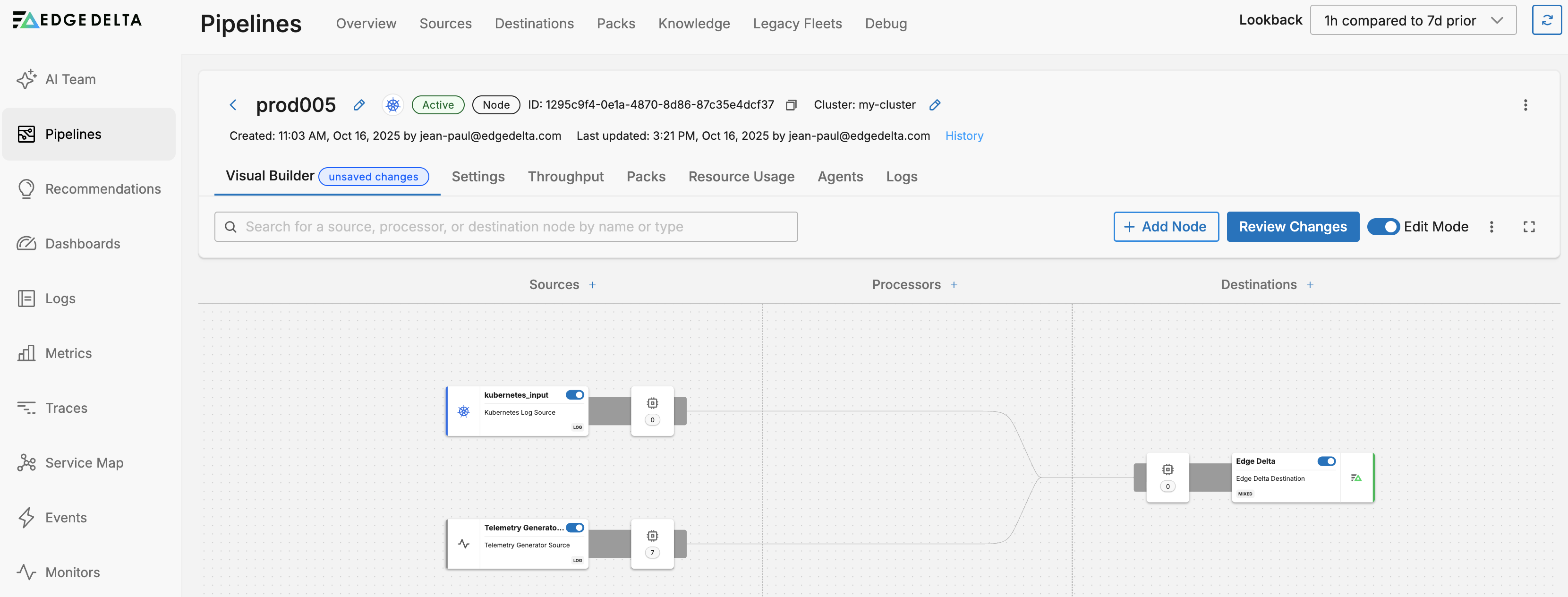This screenshot has height=597, width=1568.
Task: Open the Destinations top navigation item
Action: (x=534, y=24)
